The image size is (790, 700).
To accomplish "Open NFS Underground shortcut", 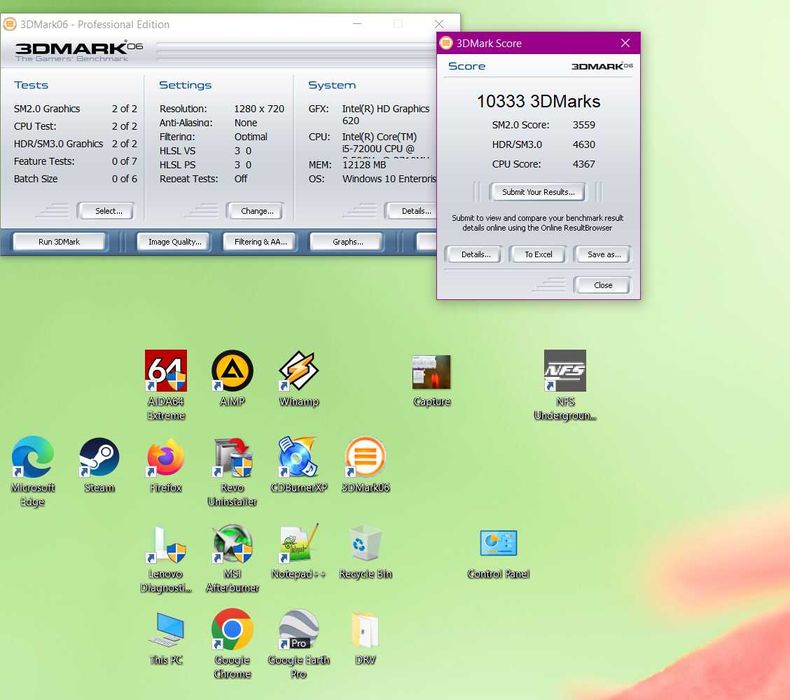I will (x=565, y=385).
